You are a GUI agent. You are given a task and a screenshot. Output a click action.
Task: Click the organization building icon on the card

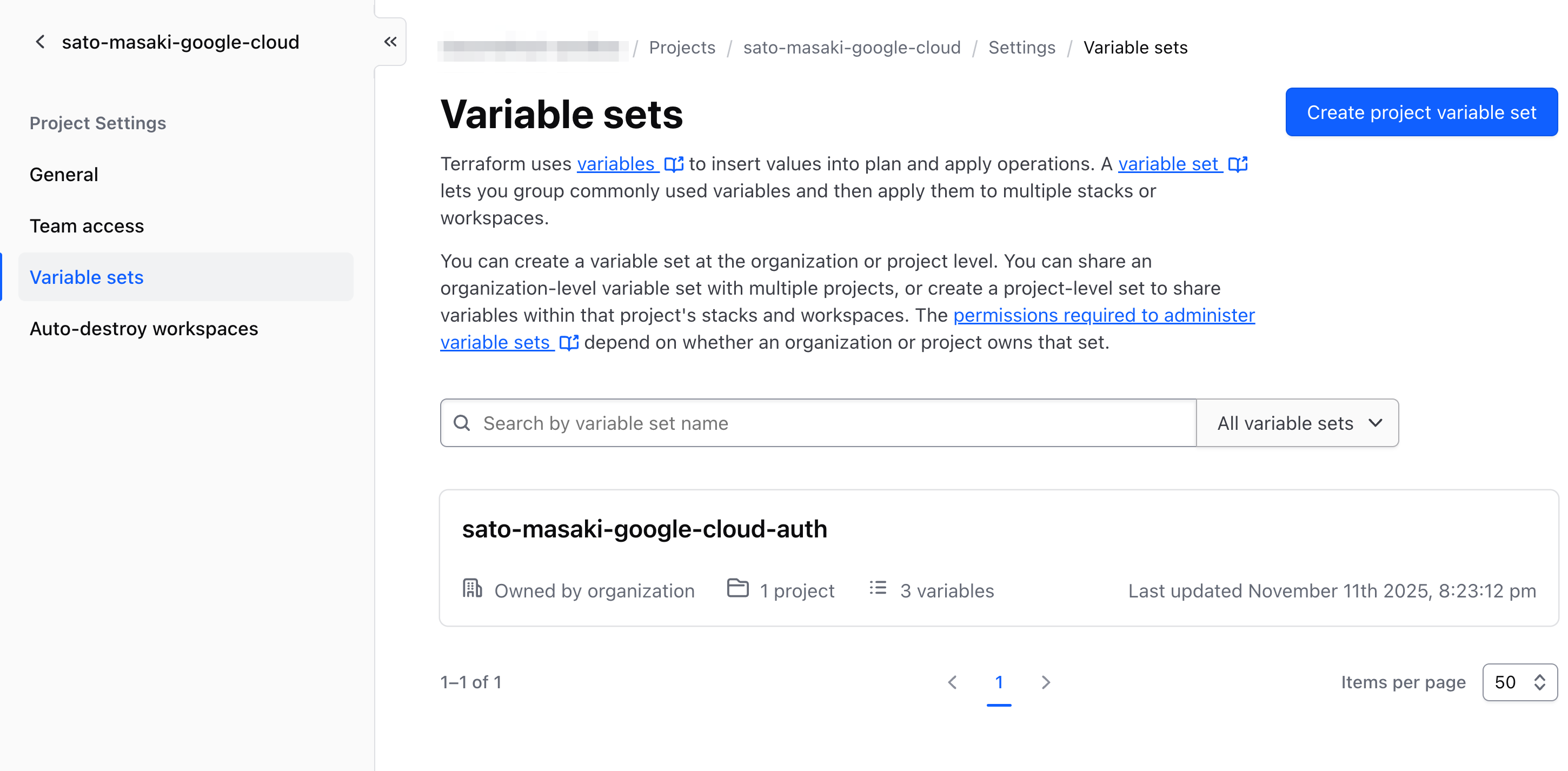[x=473, y=588]
